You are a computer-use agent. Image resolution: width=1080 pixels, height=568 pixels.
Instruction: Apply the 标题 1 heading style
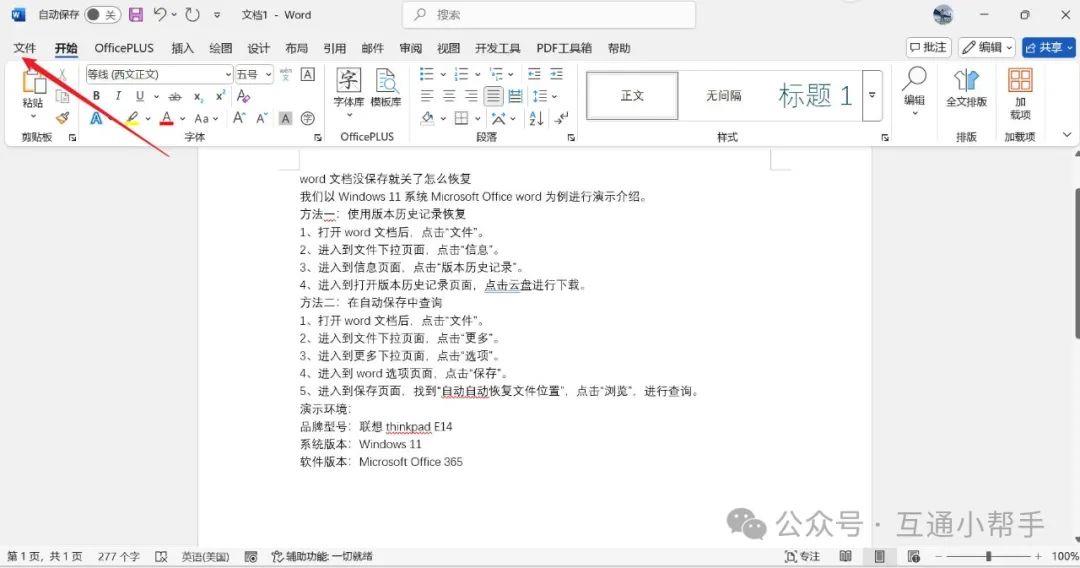tap(815, 96)
